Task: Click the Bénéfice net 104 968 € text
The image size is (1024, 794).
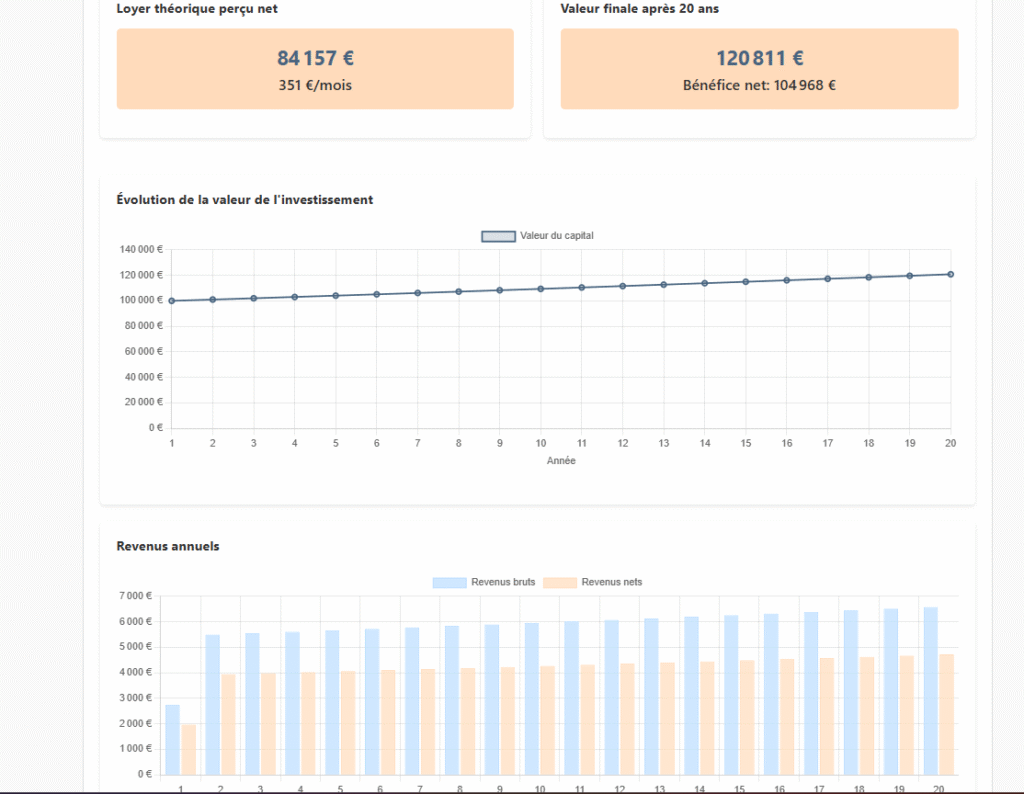Action: pyautogui.click(x=759, y=85)
